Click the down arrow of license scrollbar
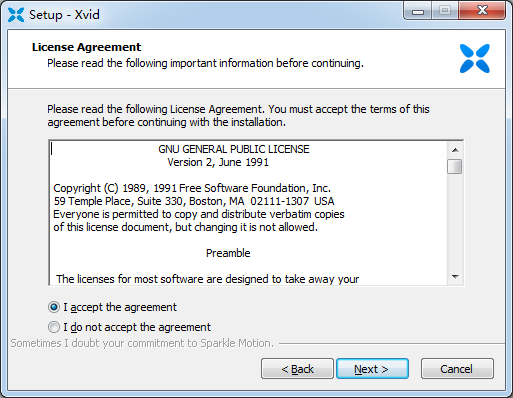Screen dimensions: 513x398 (455, 277)
